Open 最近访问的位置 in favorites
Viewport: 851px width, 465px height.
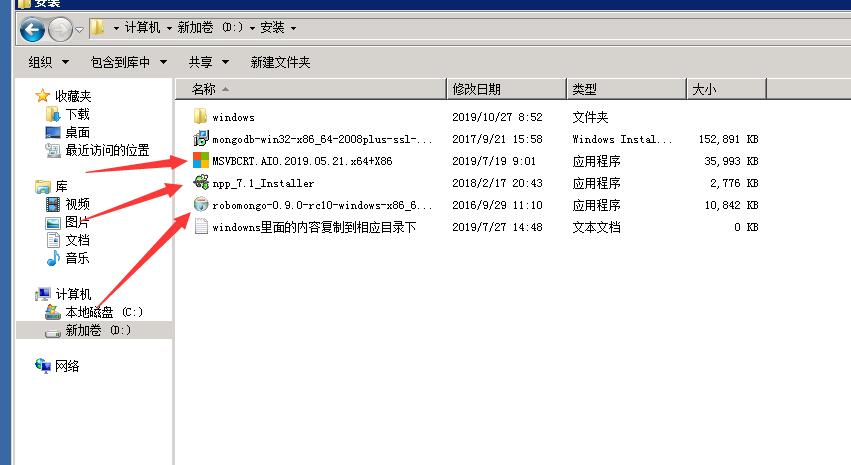107,151
